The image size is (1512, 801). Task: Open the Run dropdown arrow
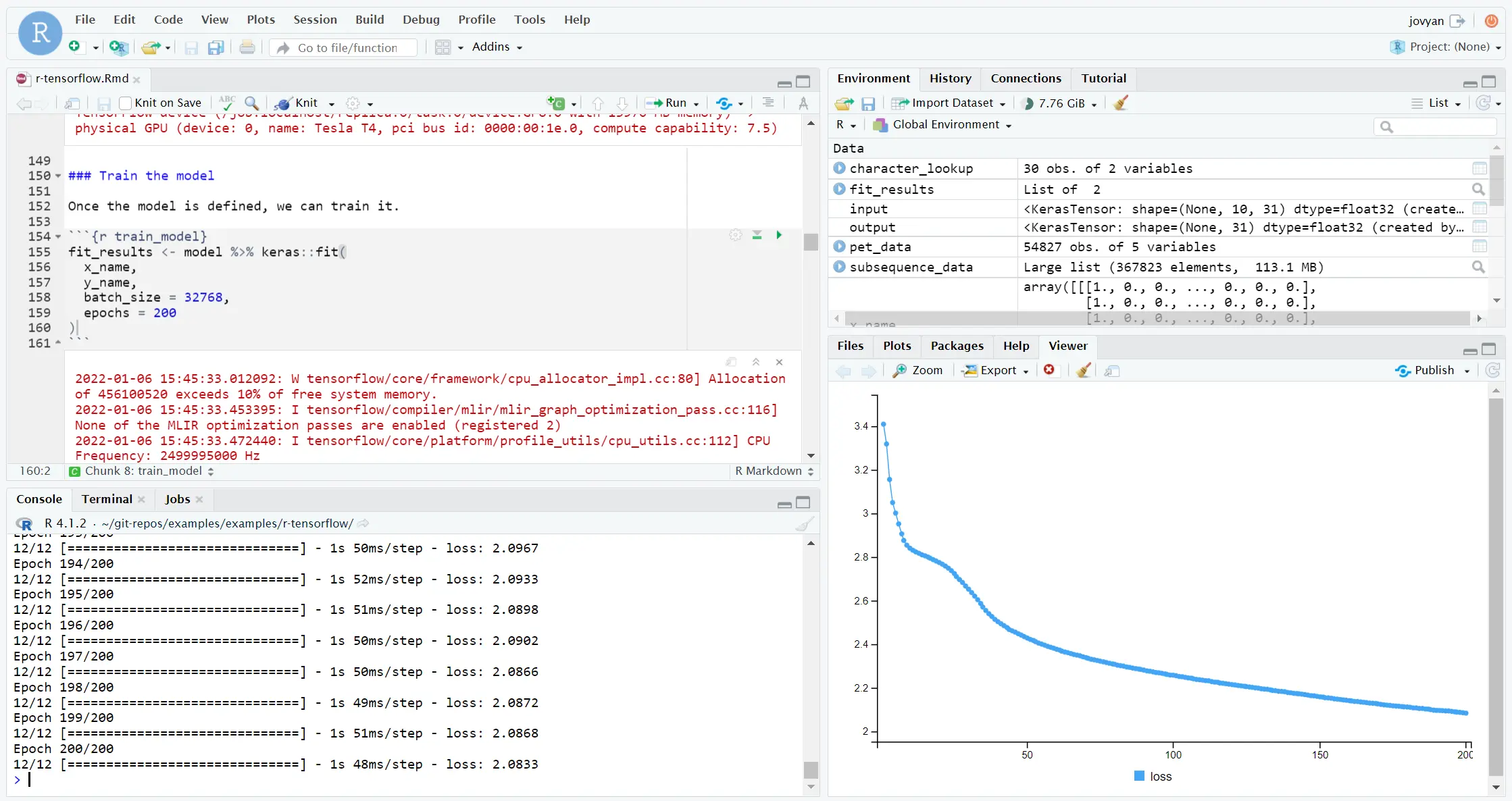(697, 104)
